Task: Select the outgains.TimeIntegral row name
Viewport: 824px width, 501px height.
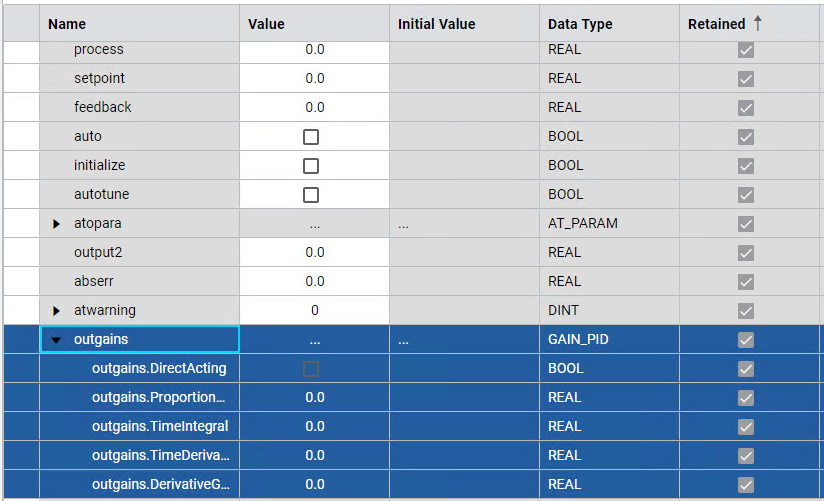Action: 160,427
